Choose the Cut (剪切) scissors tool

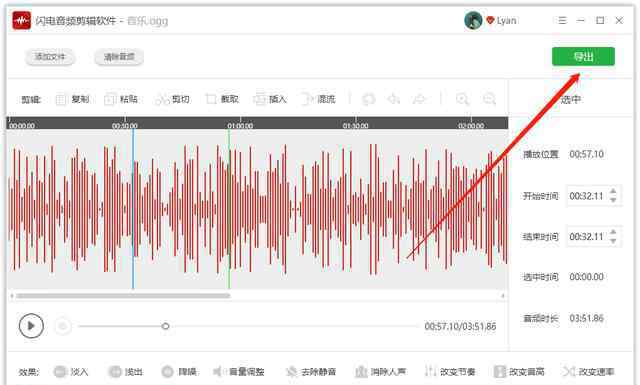tap(172, 99)
